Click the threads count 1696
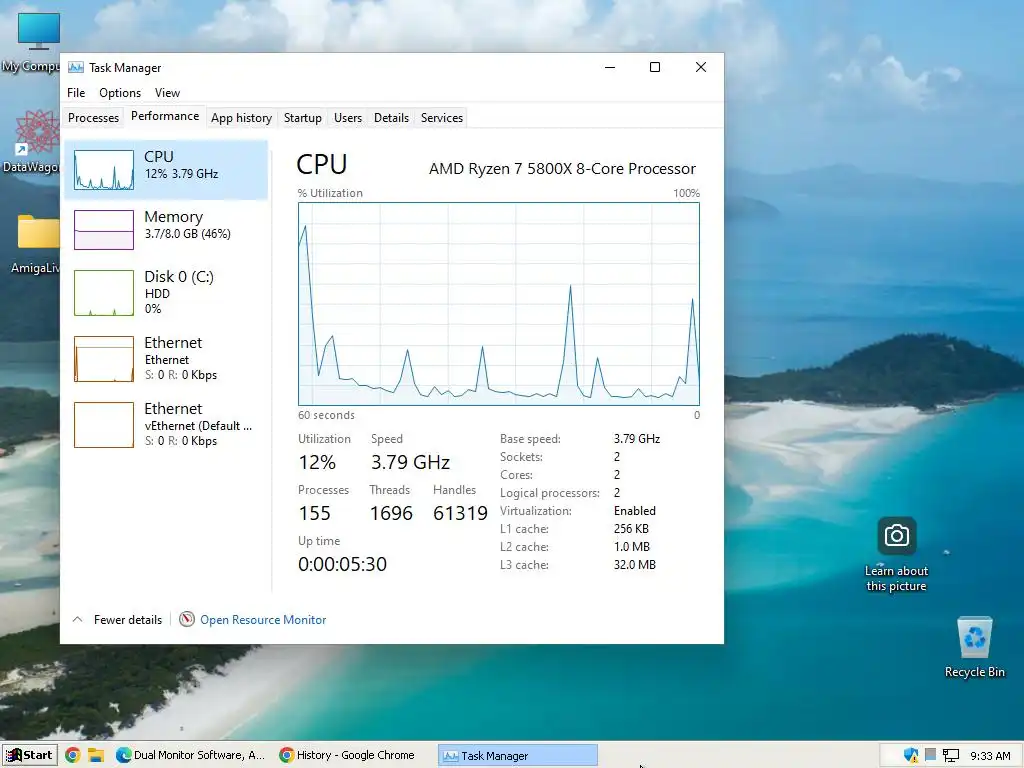 pyautogui.click(x=391, y=513)
